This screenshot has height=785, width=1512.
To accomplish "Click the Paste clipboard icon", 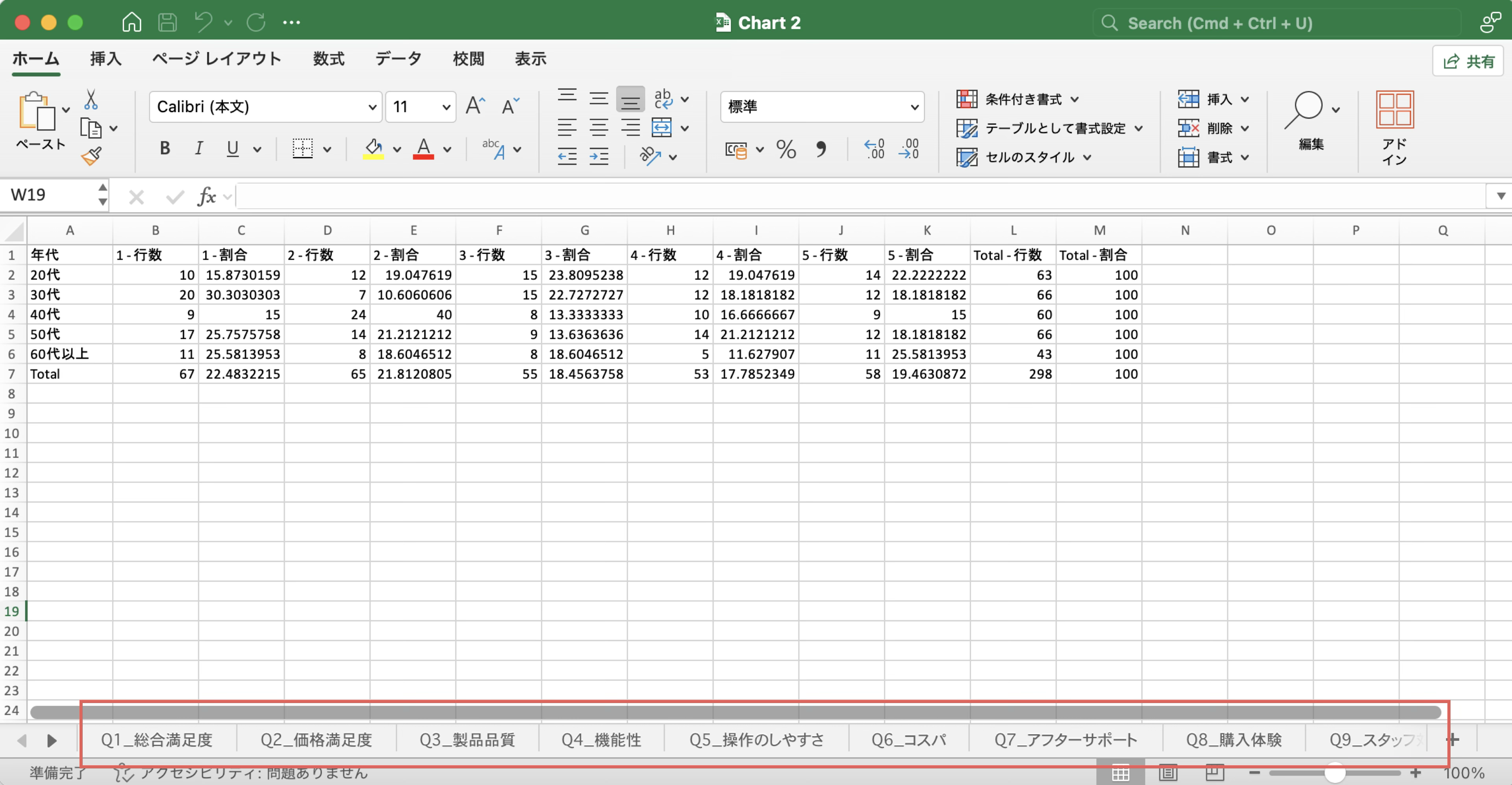I will tap(37, 111).
